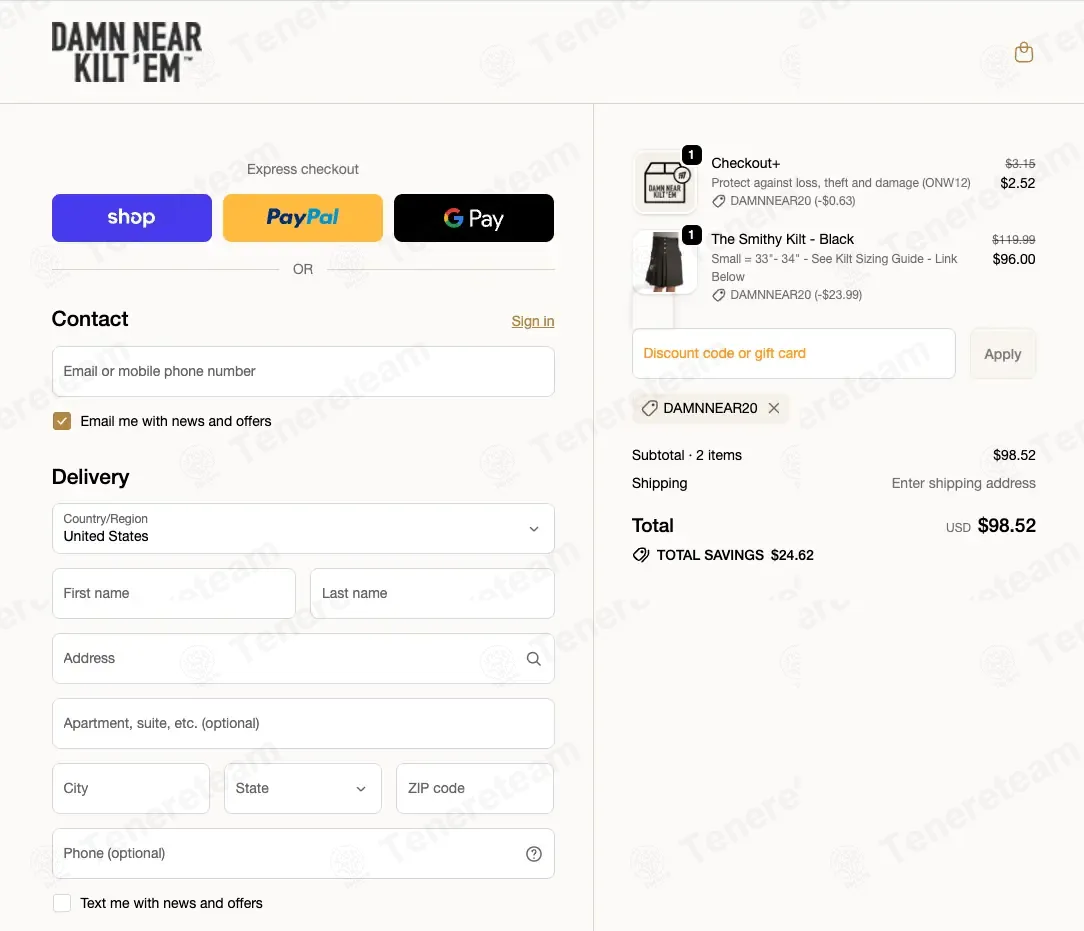Click the Discount code or gift card field
This screenshot has width=1084, height=931.
point(794,354)
